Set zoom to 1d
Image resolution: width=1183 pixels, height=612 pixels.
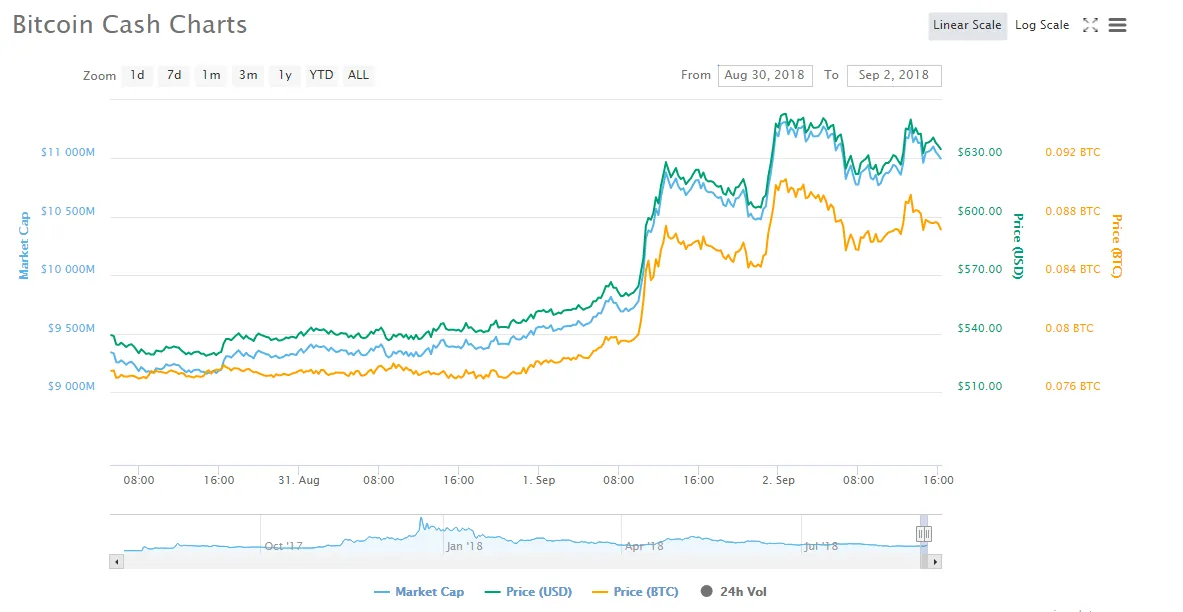(137, 75)
